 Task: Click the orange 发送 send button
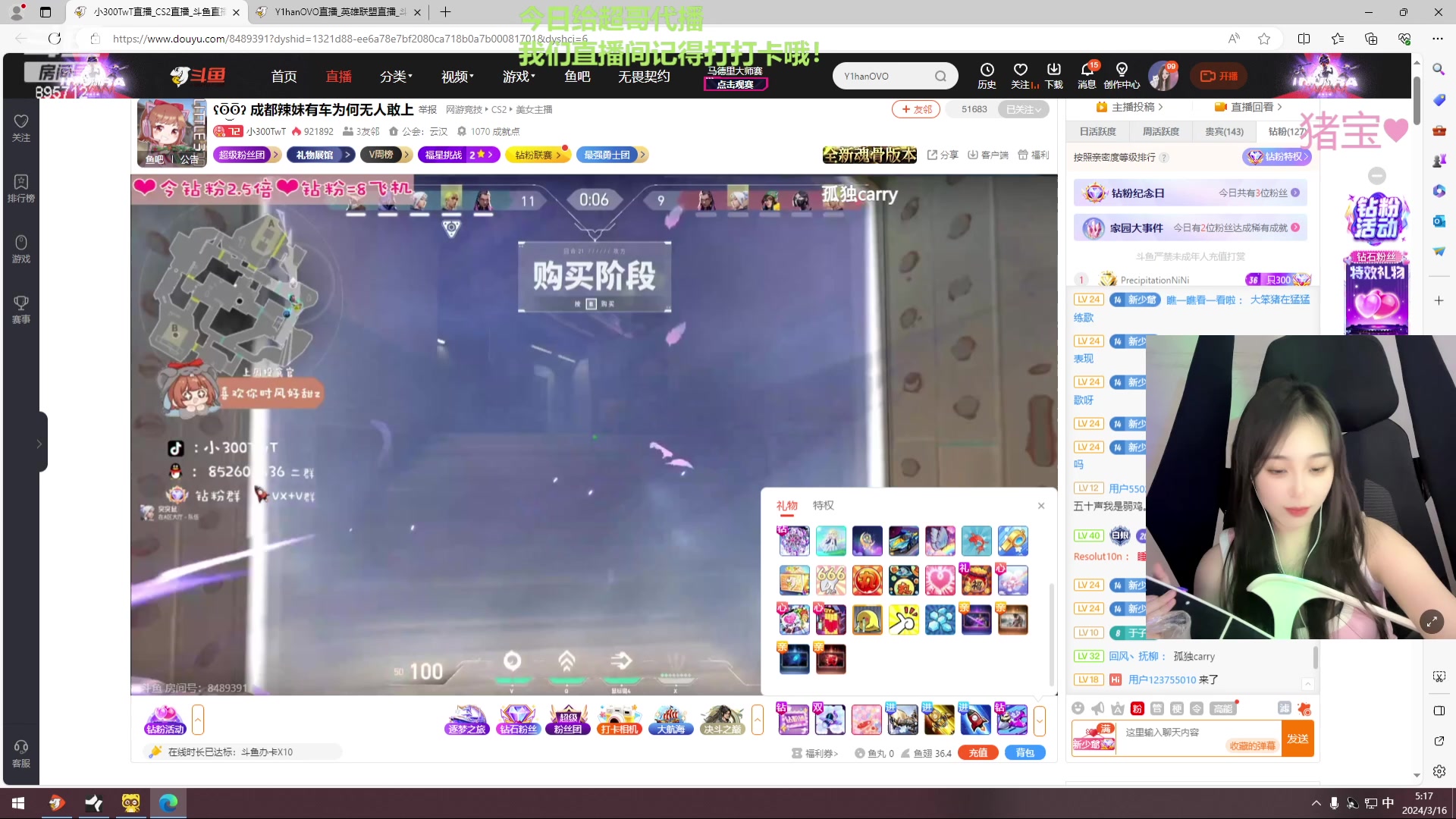click(x=1298, y=738)
